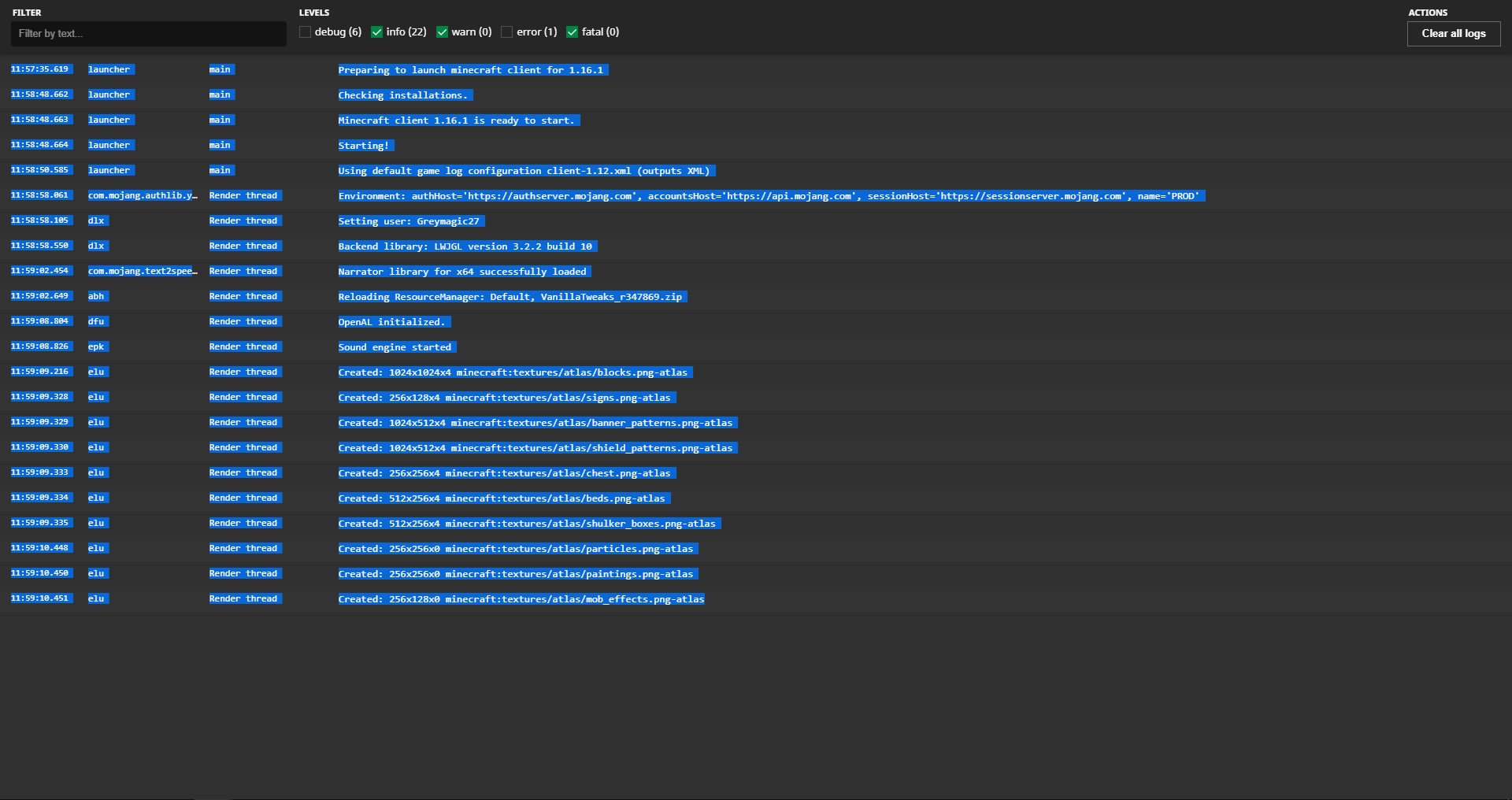This screenshot has height=800, width=1512.
Task: Click the dlx logger tag
Action: pos(97,221)
